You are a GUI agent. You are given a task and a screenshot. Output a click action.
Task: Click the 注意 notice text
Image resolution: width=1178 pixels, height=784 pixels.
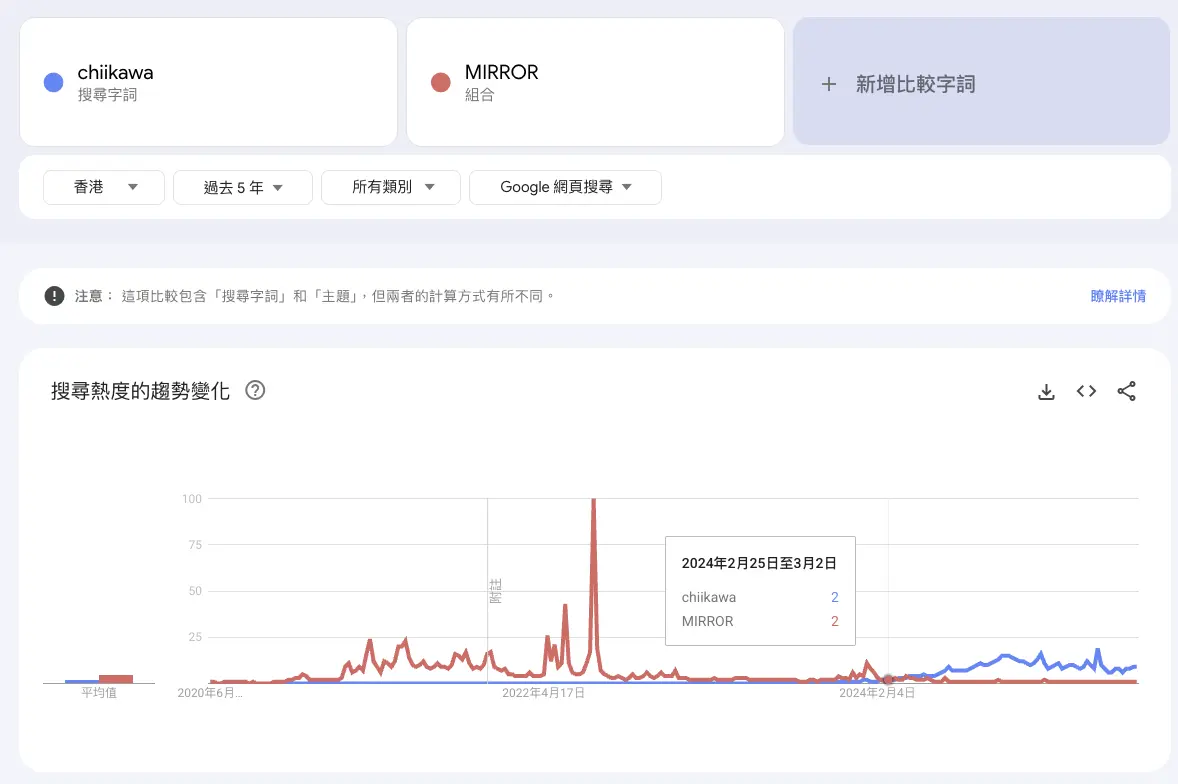314,296
